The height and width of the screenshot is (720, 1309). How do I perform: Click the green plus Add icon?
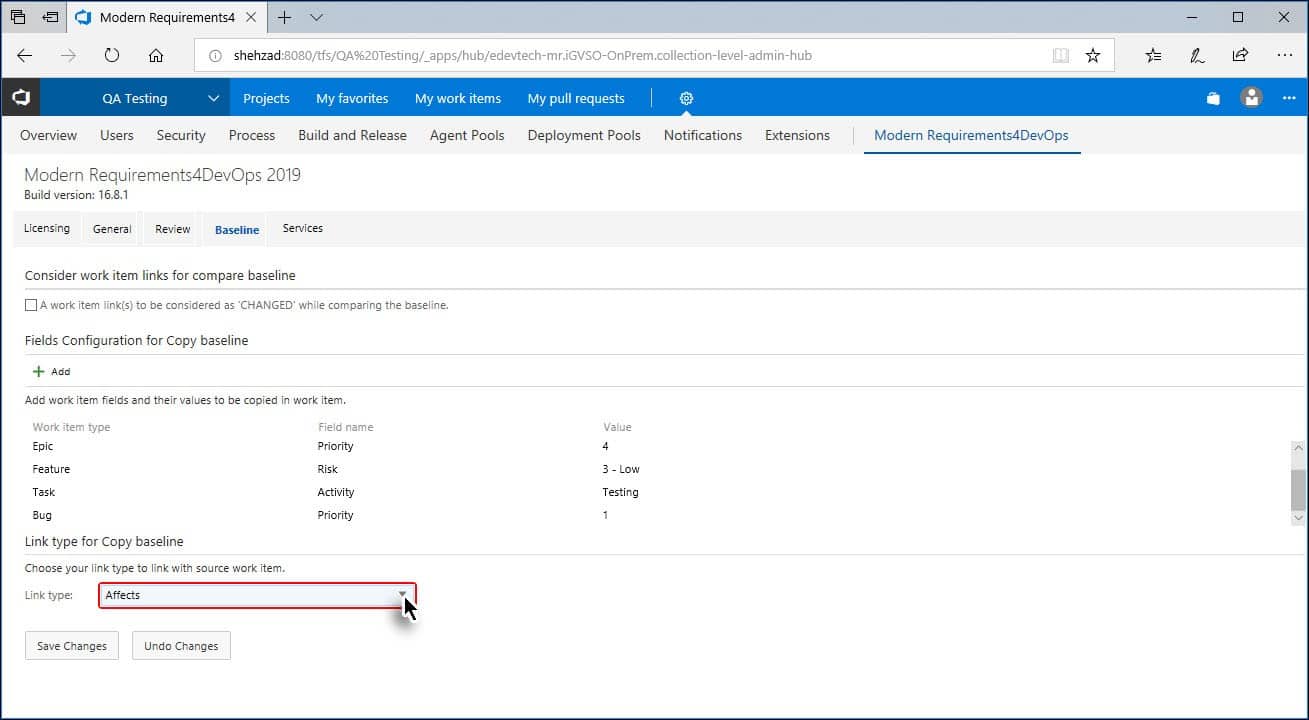[39, 371]
